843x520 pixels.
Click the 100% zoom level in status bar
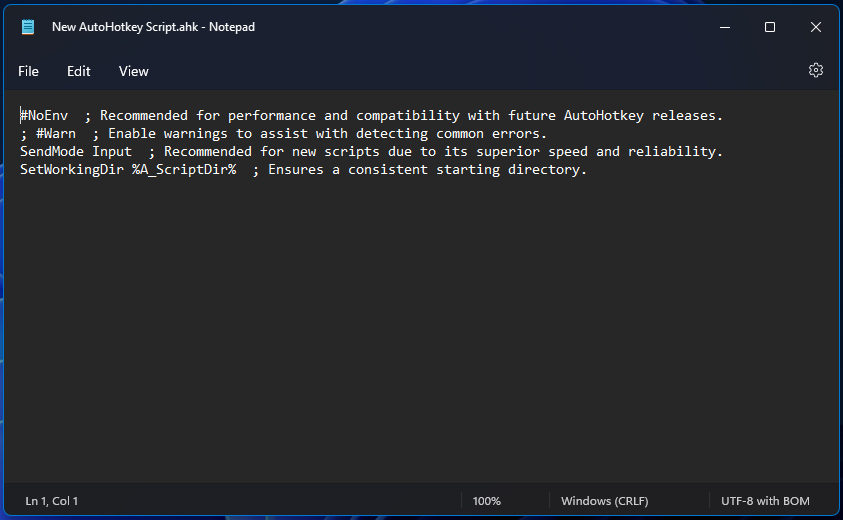click(x=487, y=501)
